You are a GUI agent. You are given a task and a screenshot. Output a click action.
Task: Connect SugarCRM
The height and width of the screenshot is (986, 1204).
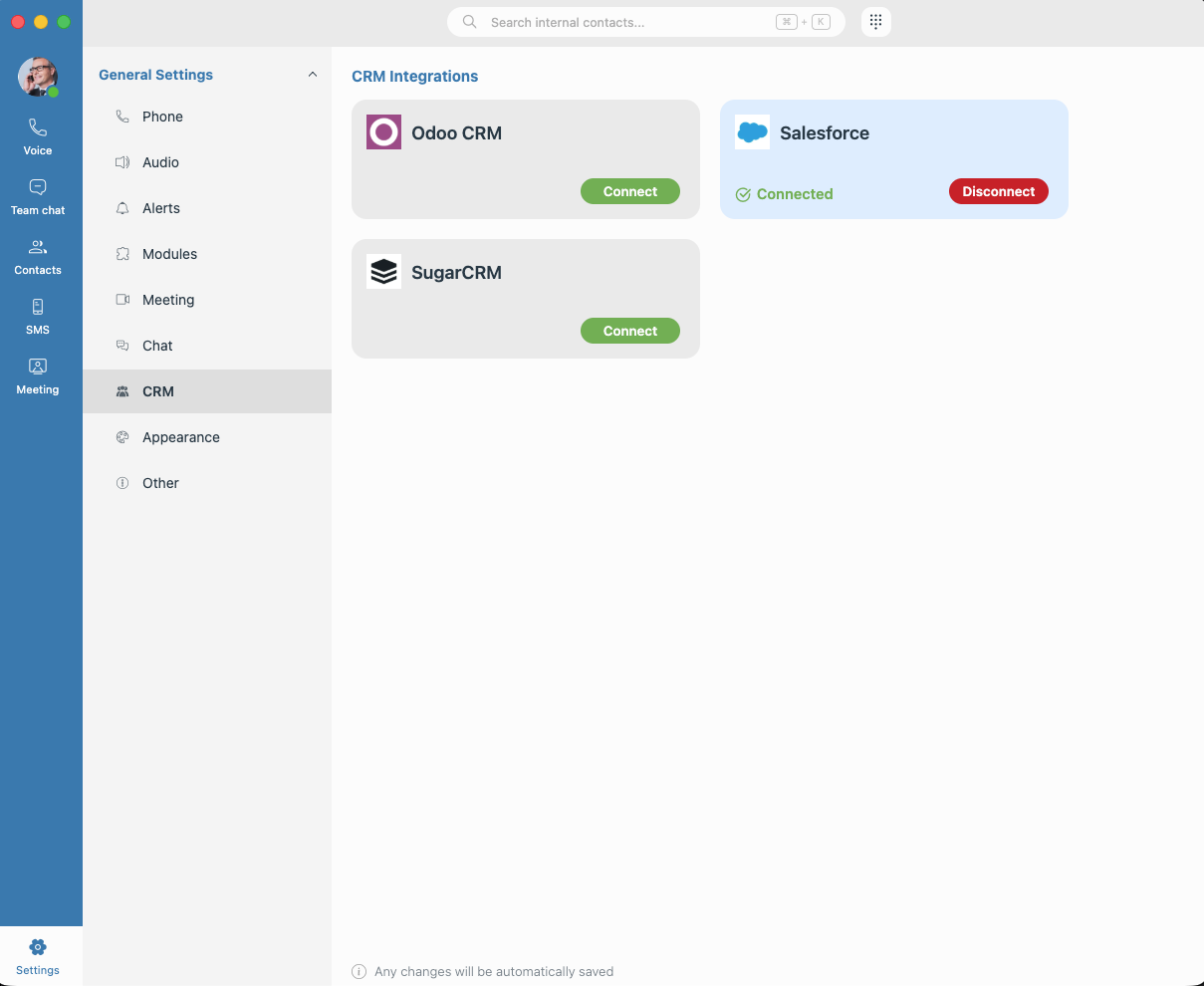(629, 330)
